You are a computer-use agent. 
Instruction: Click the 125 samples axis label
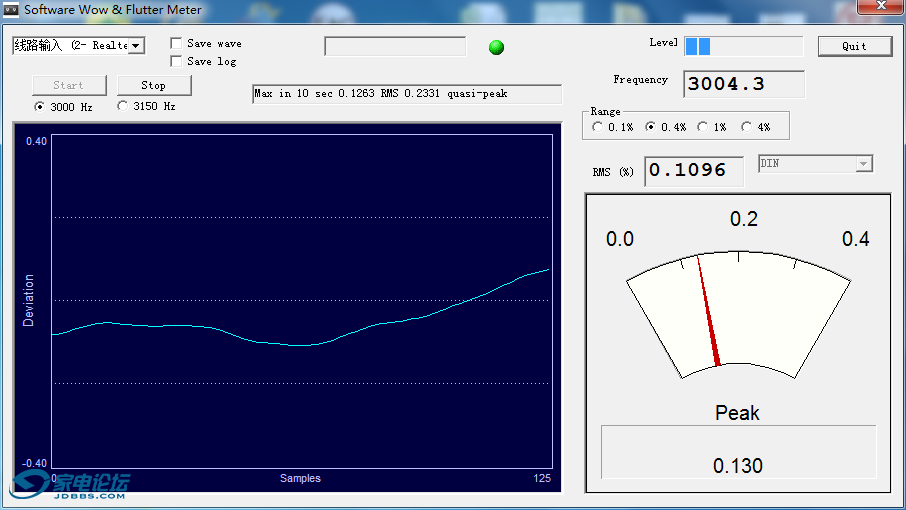(542, 478)
